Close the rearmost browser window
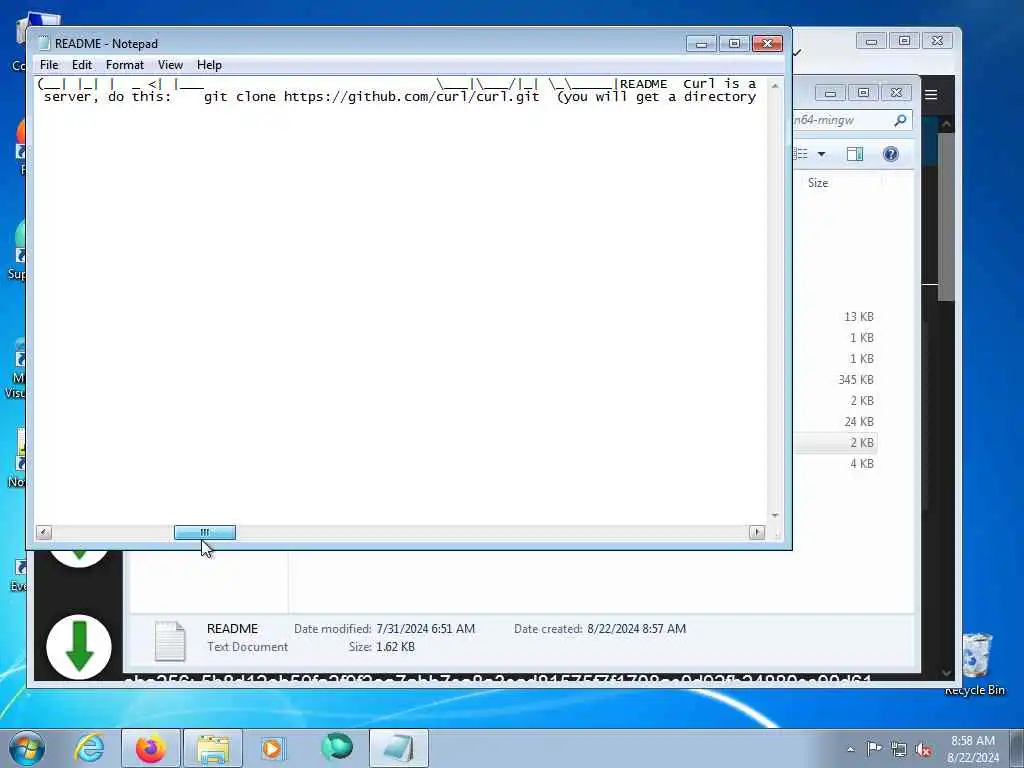 pos(937,40)
